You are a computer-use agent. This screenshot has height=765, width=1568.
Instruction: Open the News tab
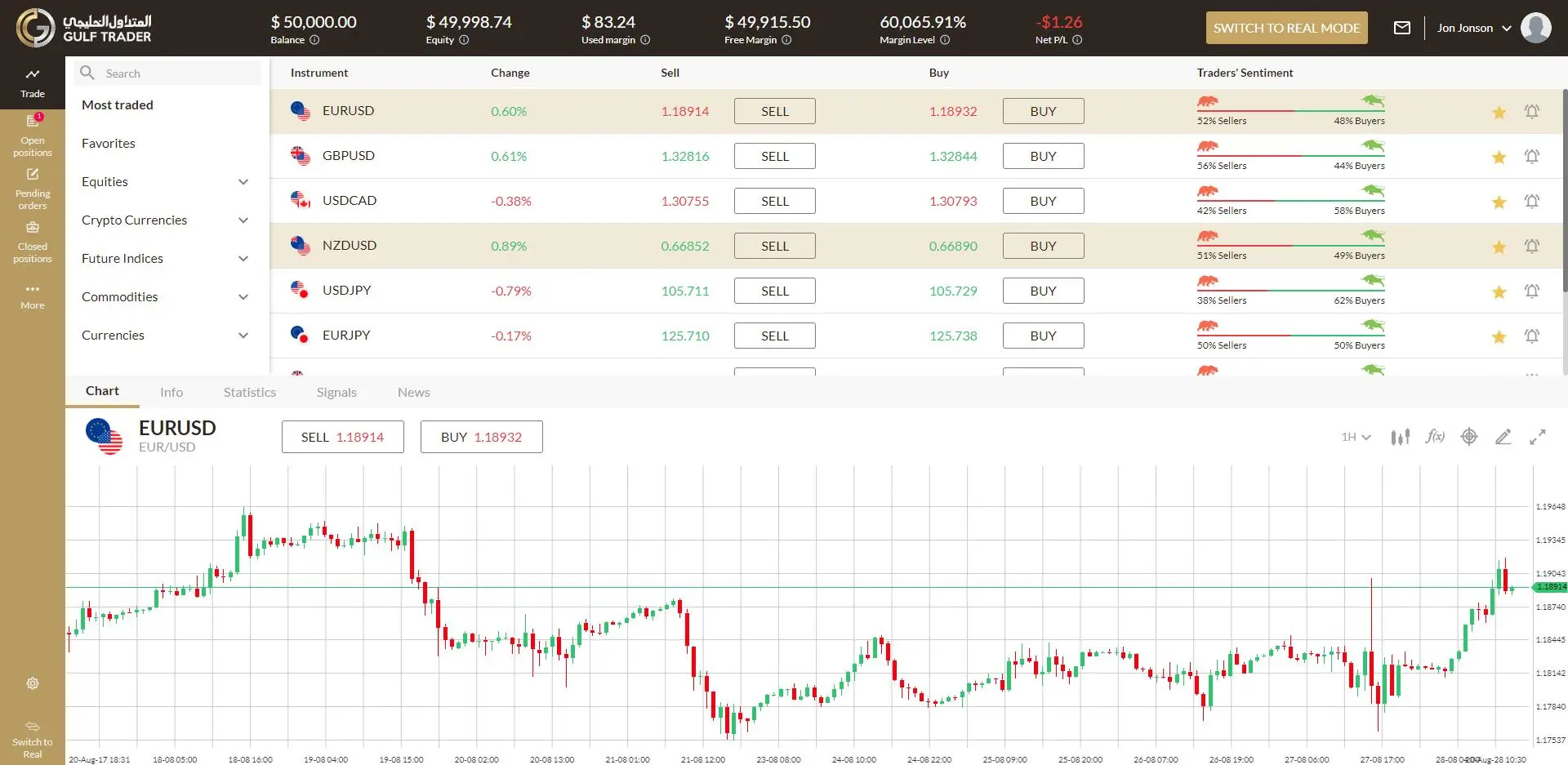[x=414, y=392]
